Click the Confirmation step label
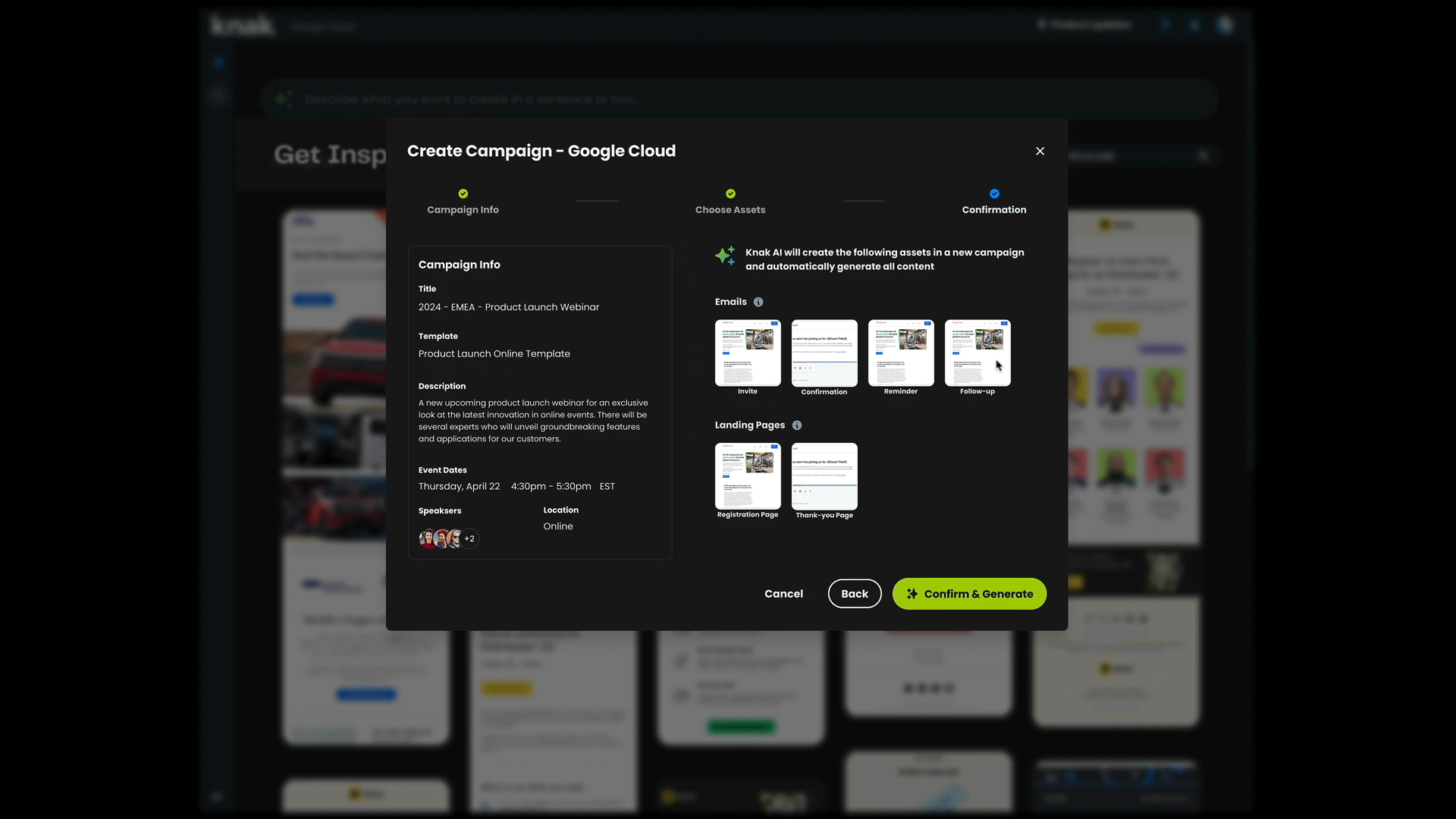 (994, 210)
